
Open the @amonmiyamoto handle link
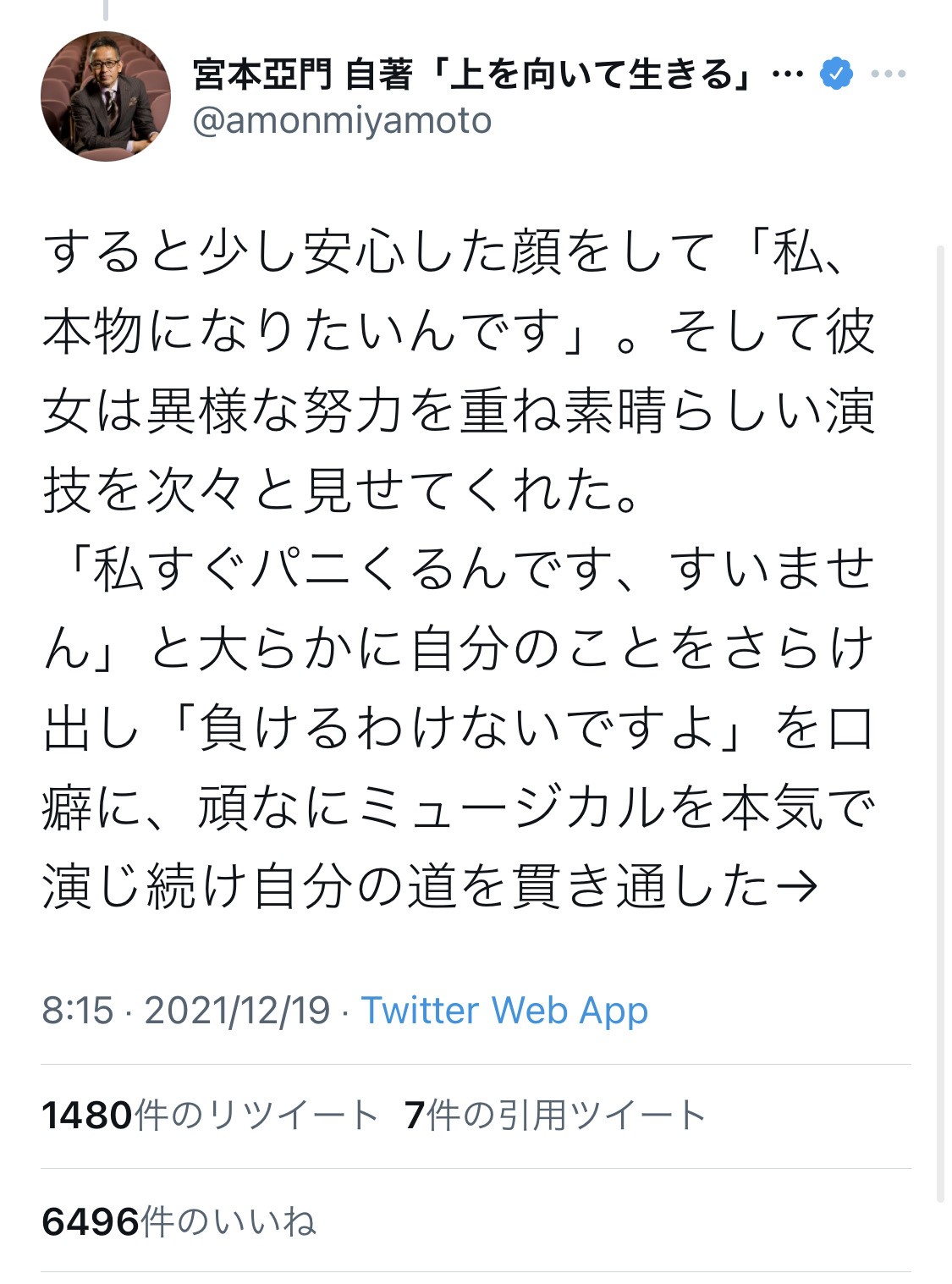342,121
